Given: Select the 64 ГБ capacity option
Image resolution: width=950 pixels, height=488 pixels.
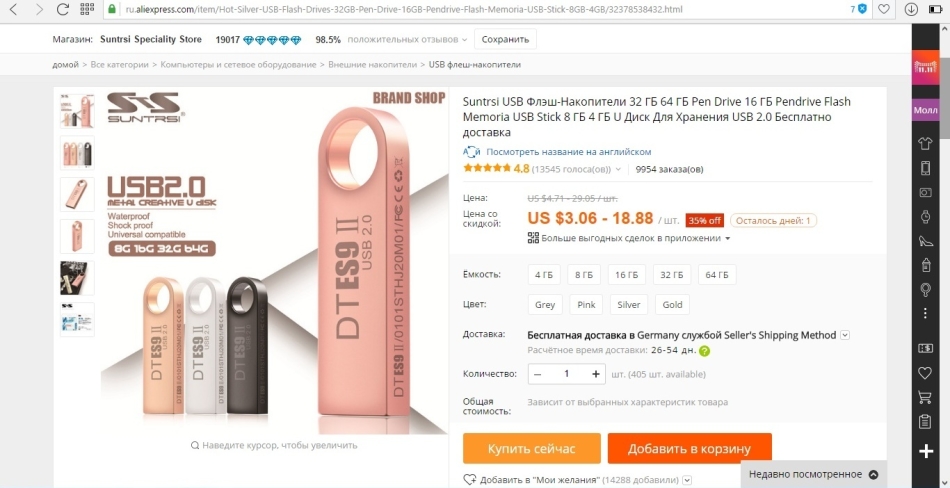Looking at the screenshot, I should 717,275.
